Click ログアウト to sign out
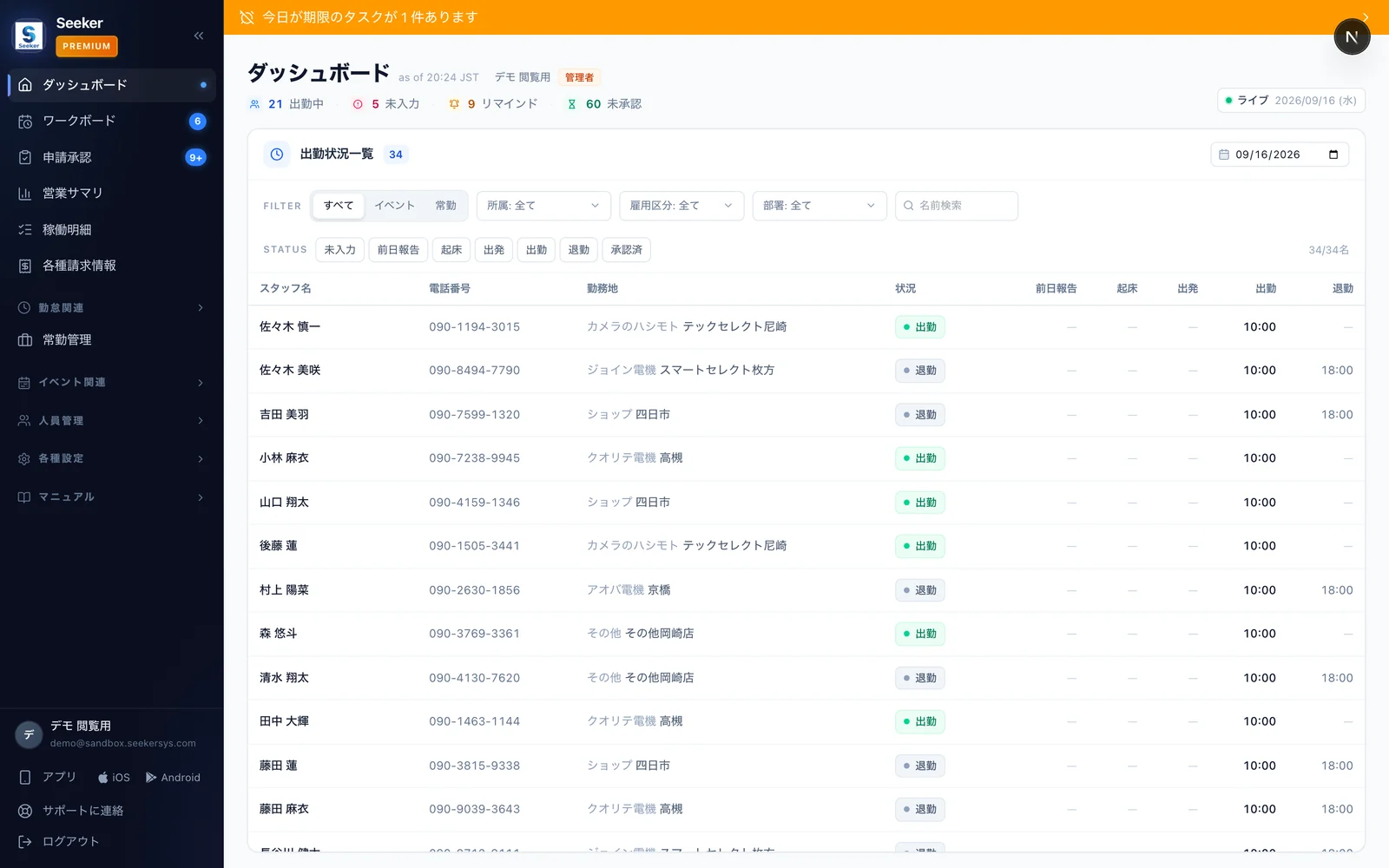 pos(59,841)
